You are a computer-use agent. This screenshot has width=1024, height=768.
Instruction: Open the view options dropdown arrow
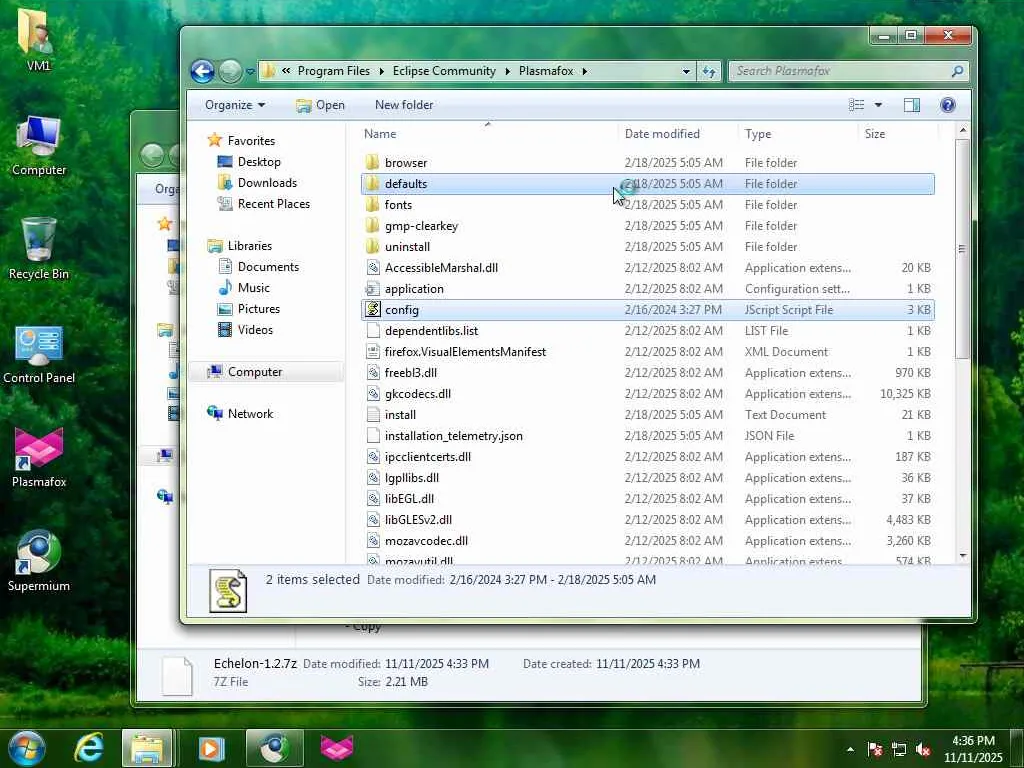point(878,105)
